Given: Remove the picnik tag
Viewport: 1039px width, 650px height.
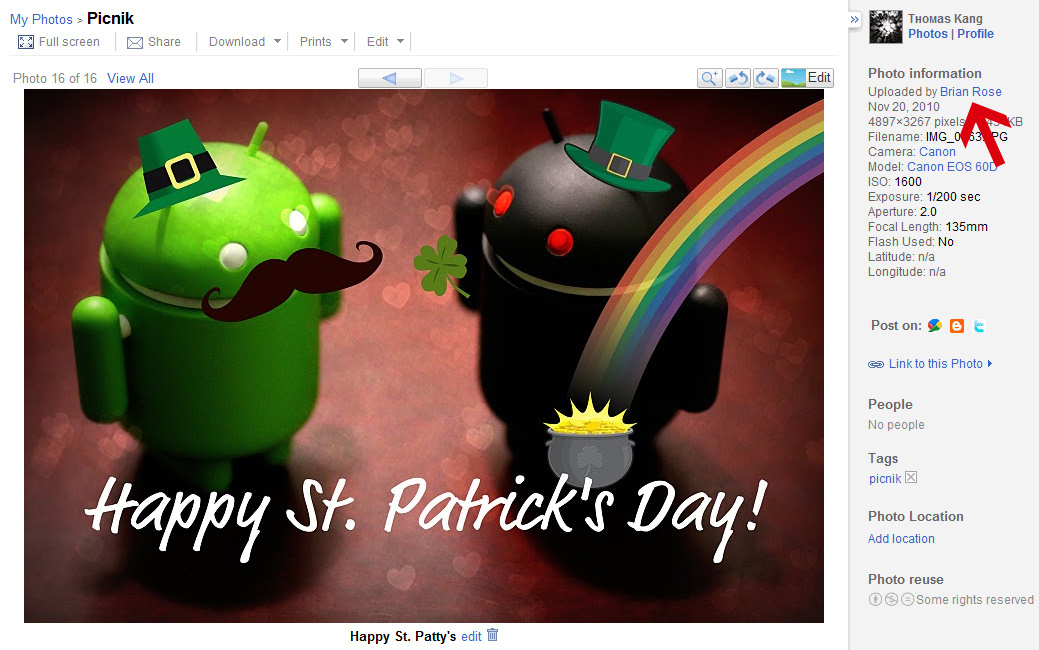Looking at the screenshot, I should coord(911,477).
